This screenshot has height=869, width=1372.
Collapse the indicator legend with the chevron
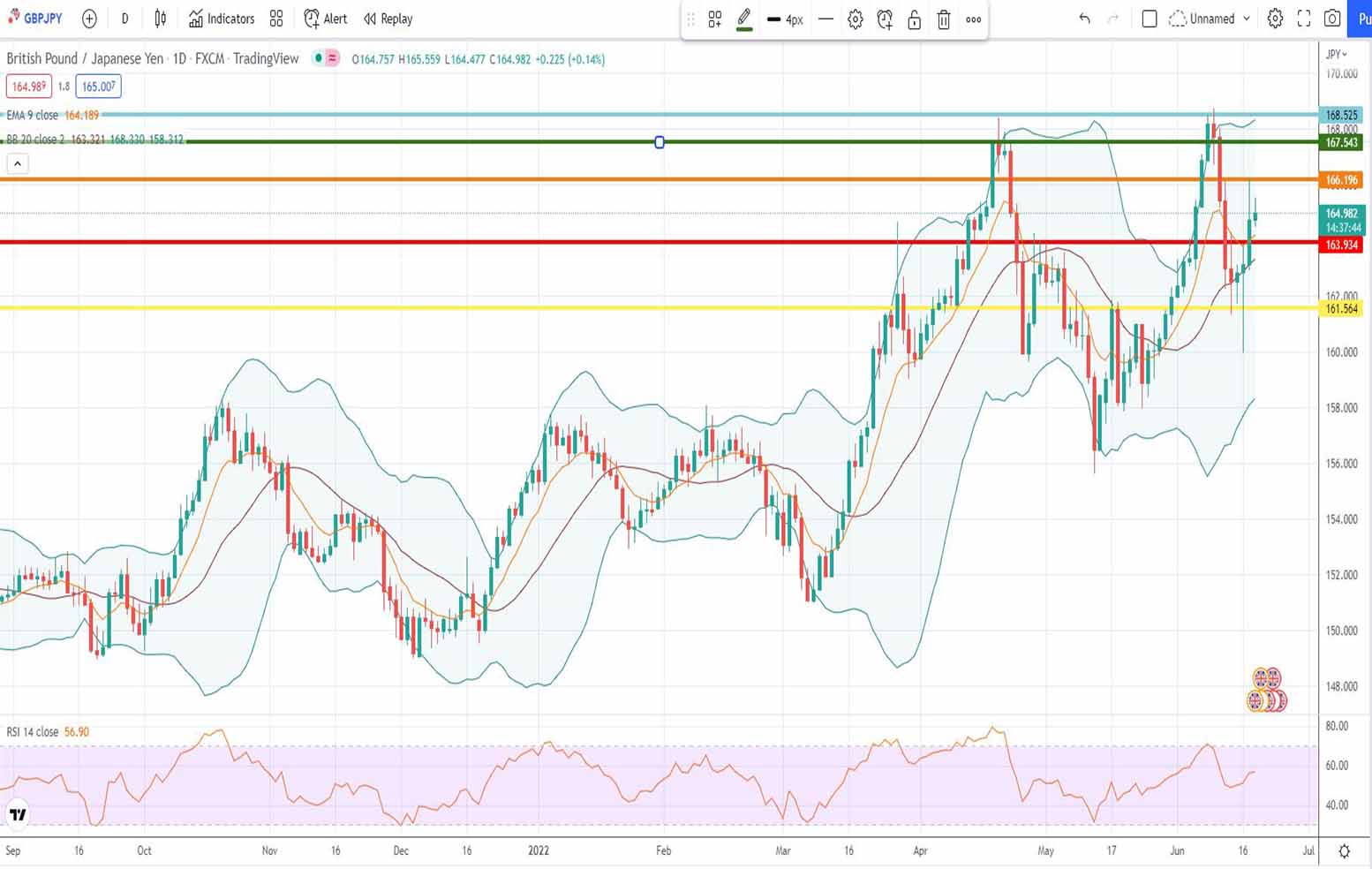pyautogui.click(x=18, y=163)
